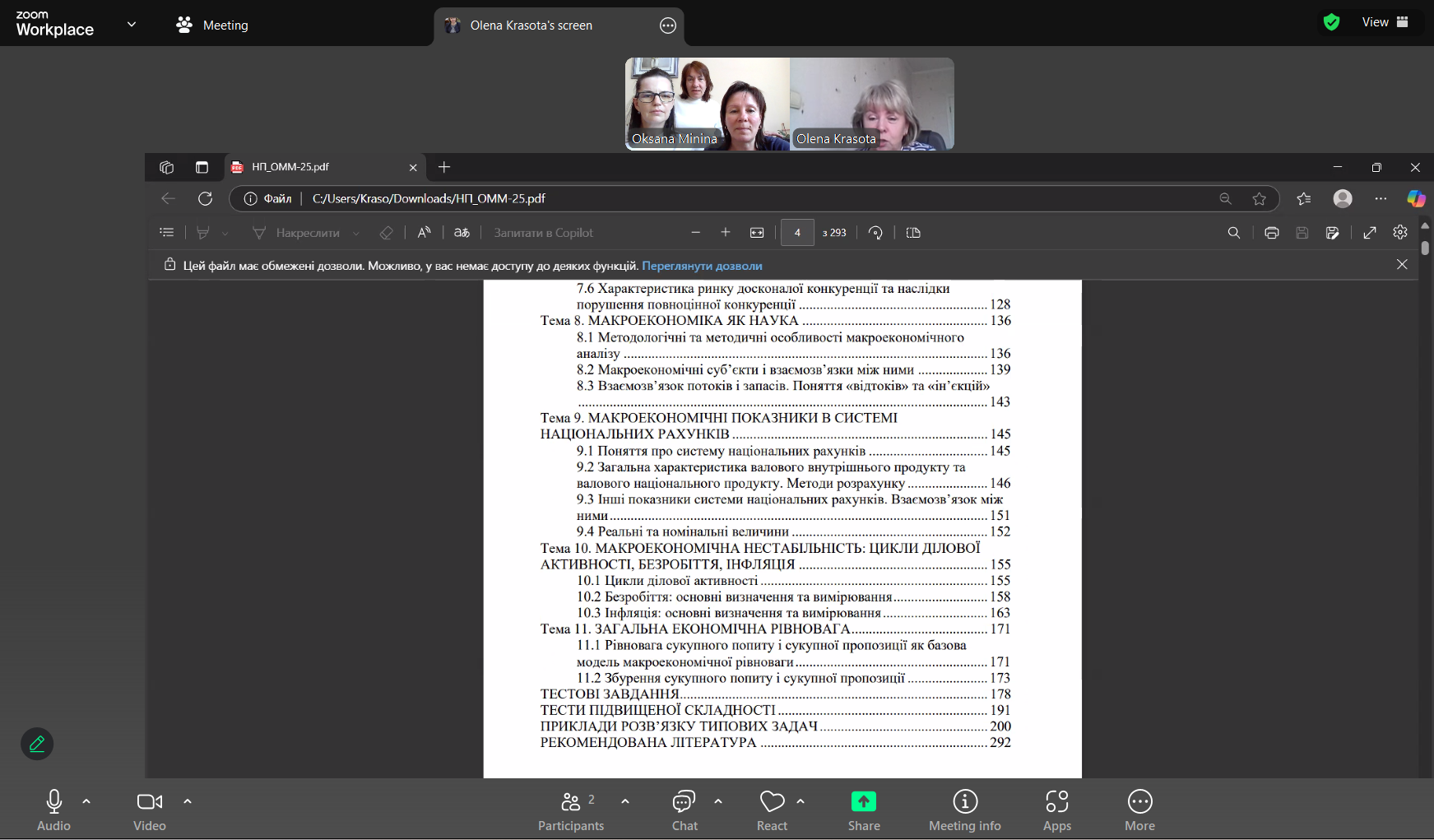Reload the PDF page
1434x840 pixels.
pyautogui.click(x=206, y=198)
